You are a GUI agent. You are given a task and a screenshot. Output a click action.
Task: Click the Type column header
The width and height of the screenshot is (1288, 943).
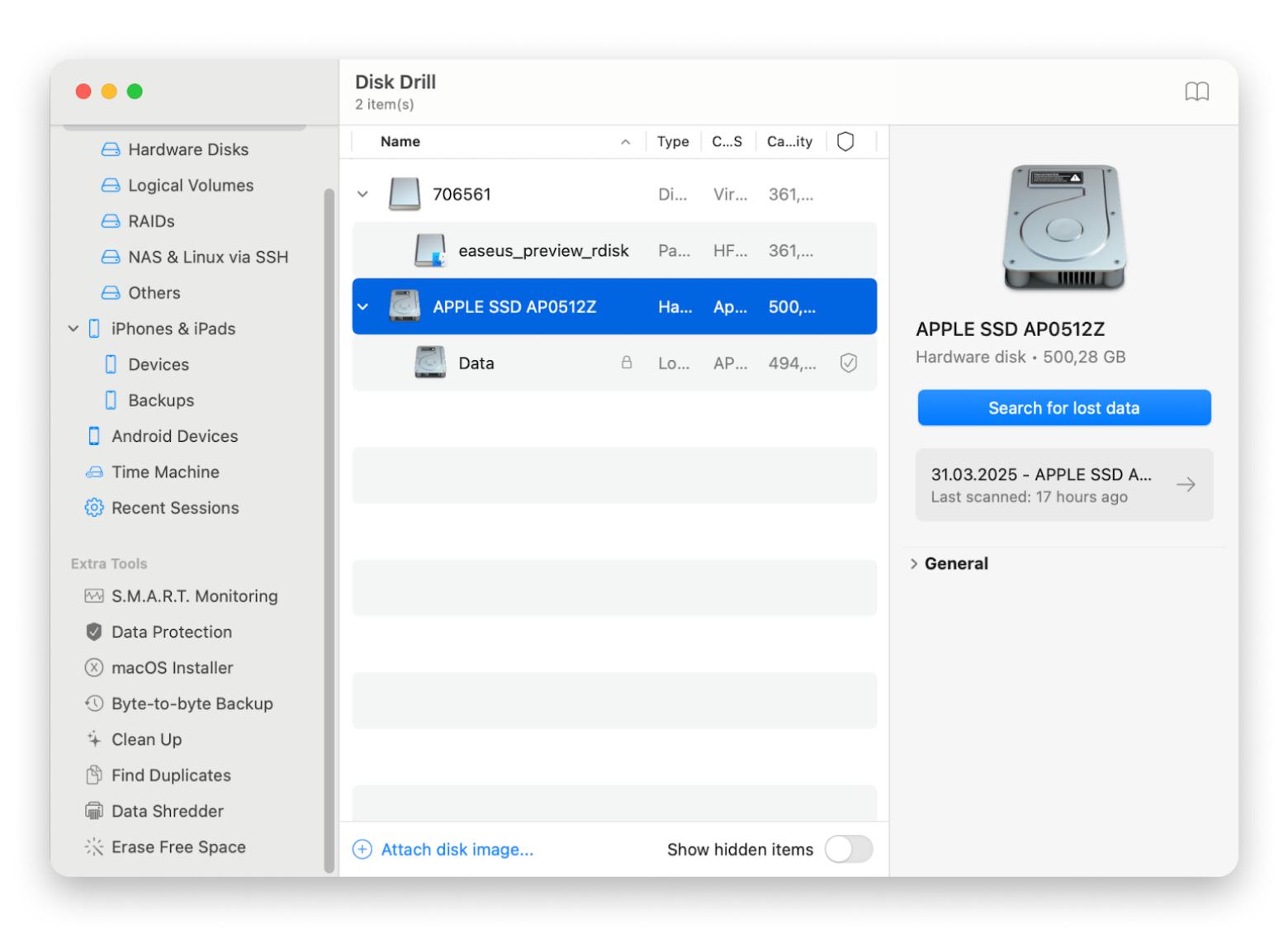pyautogui.click(x=673, y=142)
